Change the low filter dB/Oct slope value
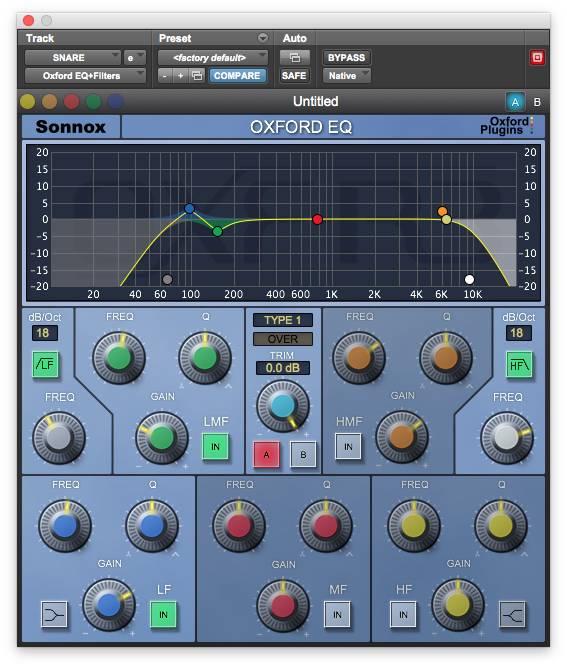The image size is (567, 668). [x=44, y=333]
